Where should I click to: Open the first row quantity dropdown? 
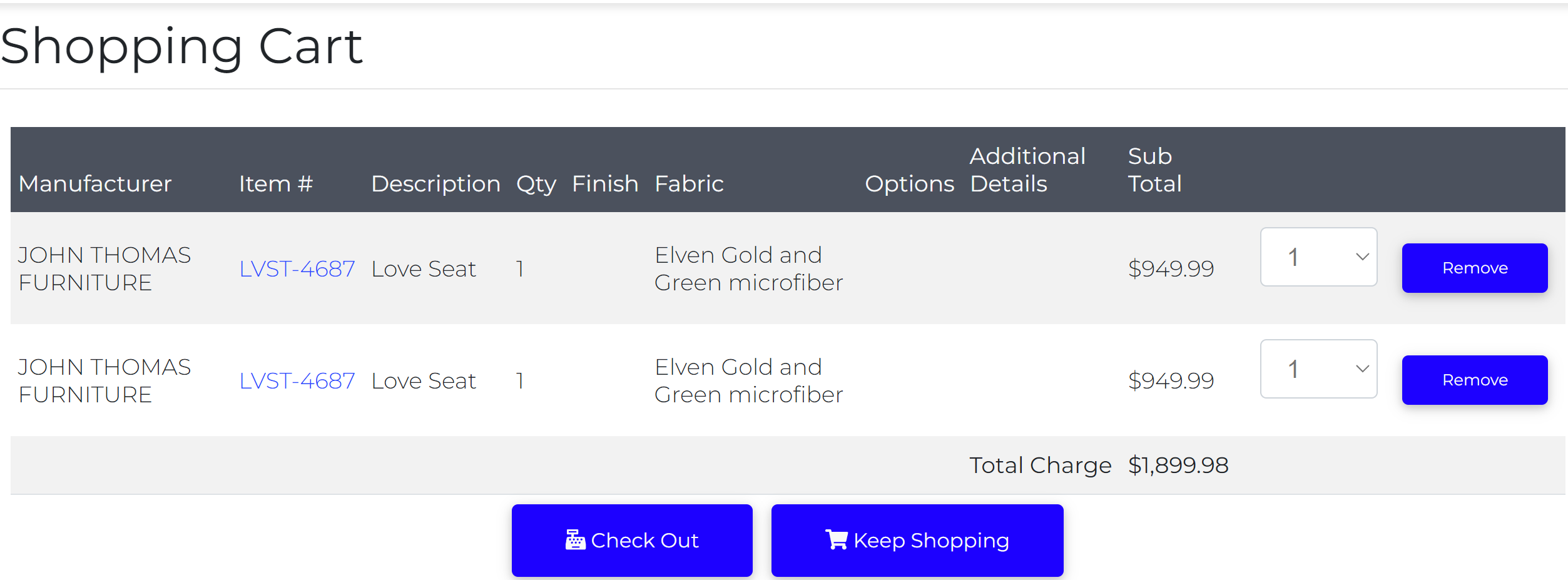coord(1318,257)
